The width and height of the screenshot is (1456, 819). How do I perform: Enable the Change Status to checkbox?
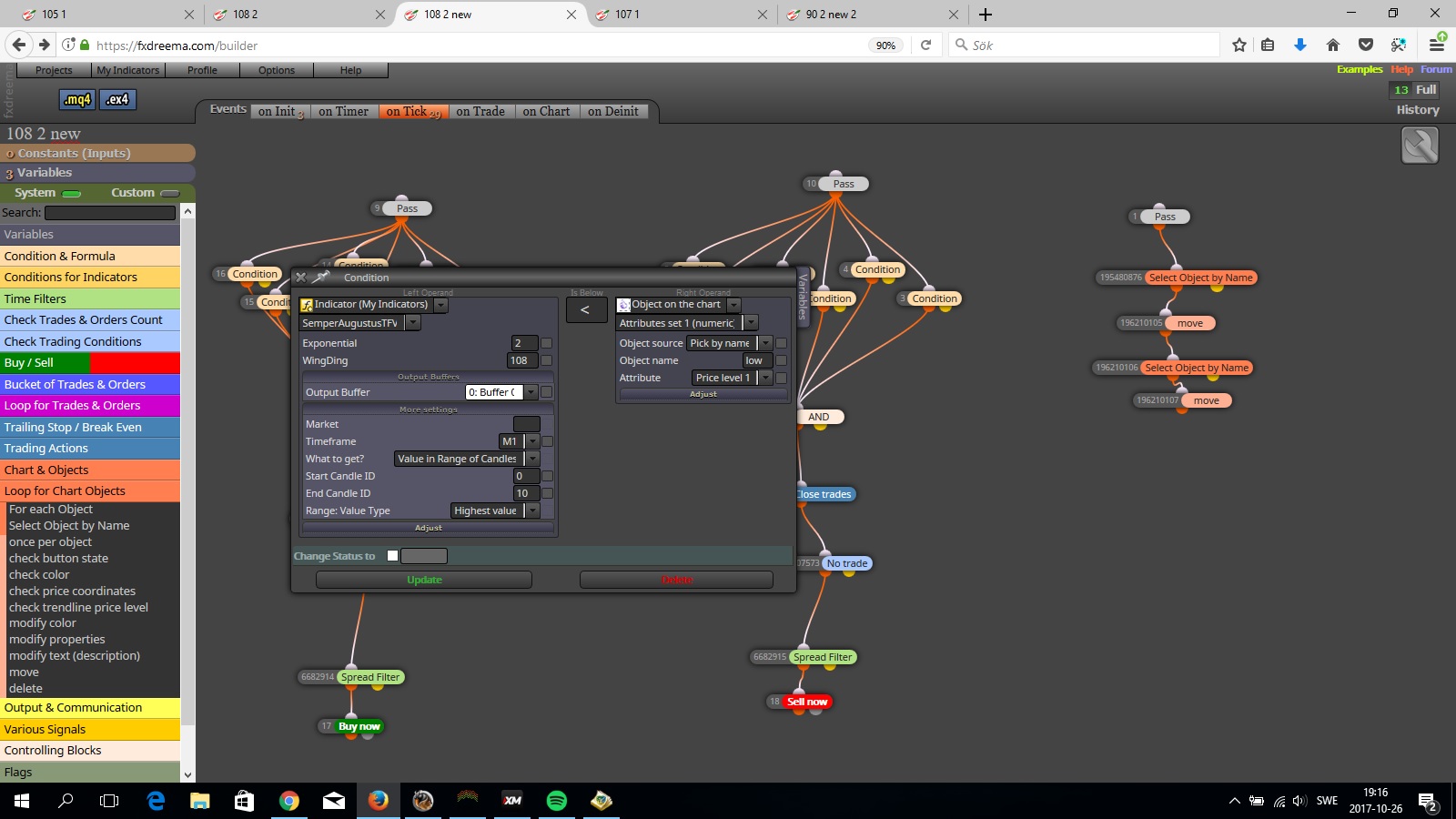[x=392, y=556]
